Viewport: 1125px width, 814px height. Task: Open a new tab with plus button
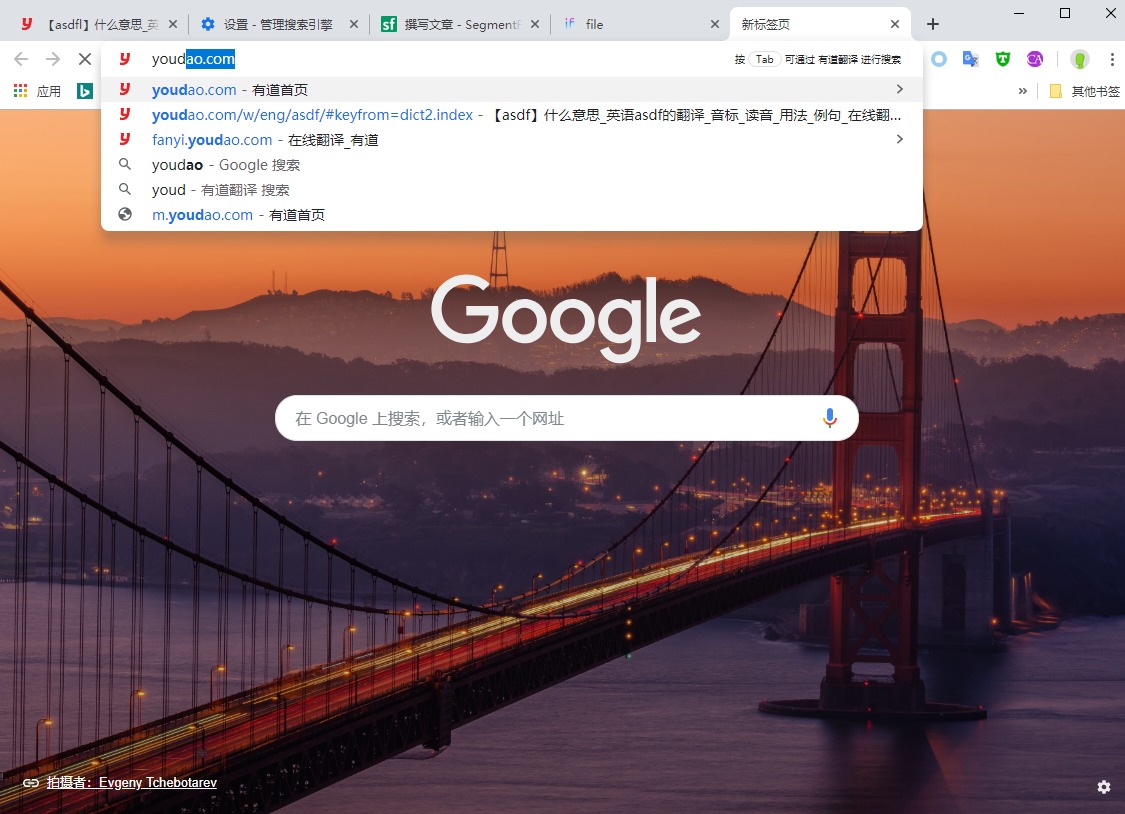[x=932, y=24]
